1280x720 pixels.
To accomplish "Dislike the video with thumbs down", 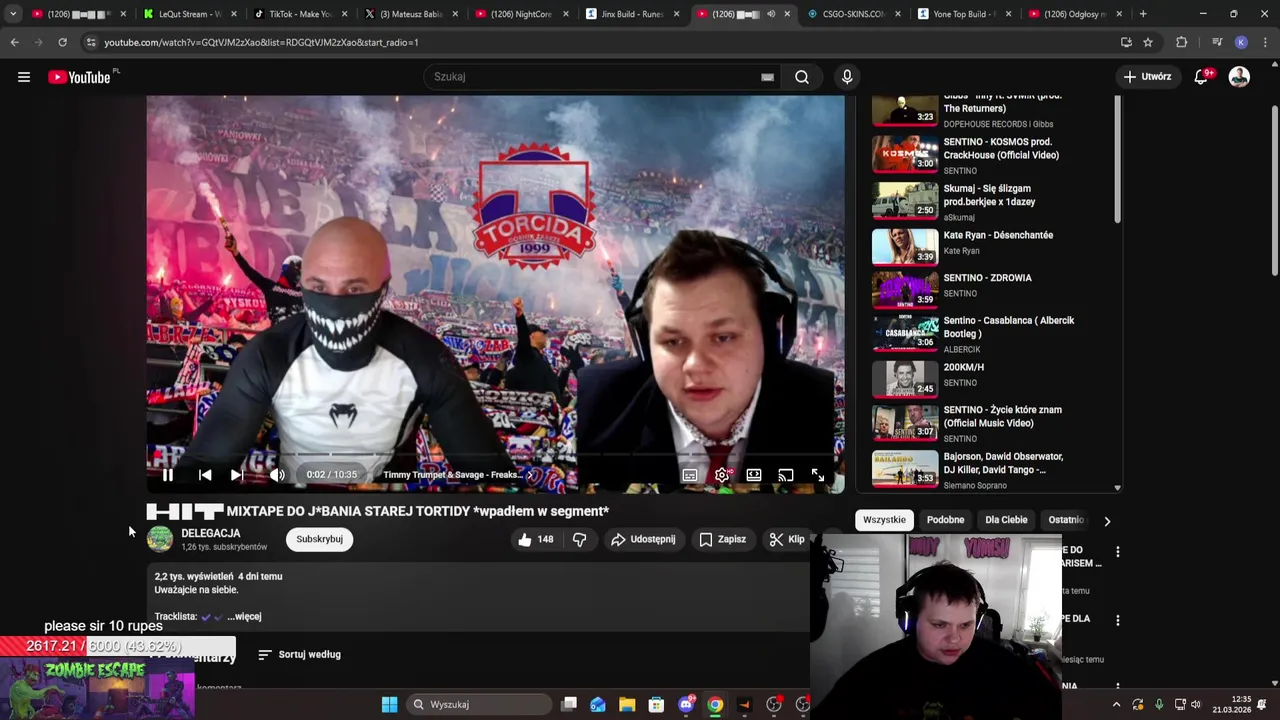I will 579,539.
